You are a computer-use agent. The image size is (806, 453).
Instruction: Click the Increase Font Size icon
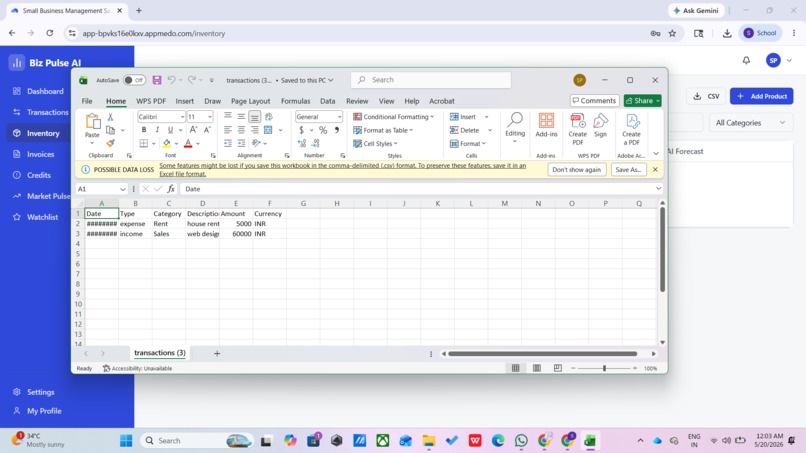[x=193, y=130]
